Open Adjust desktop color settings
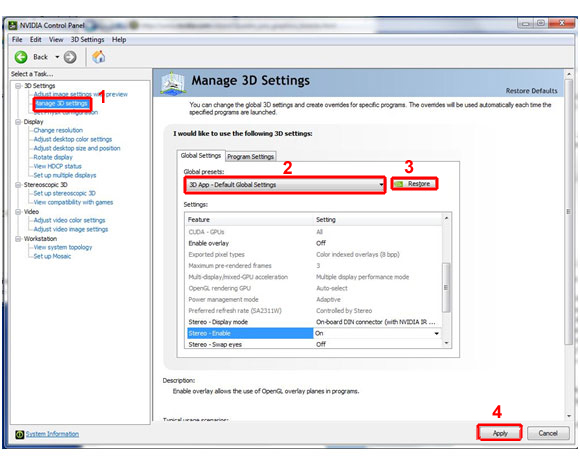Image resolution: width=580 pixels, height=465 pixels. pos(72,139)
